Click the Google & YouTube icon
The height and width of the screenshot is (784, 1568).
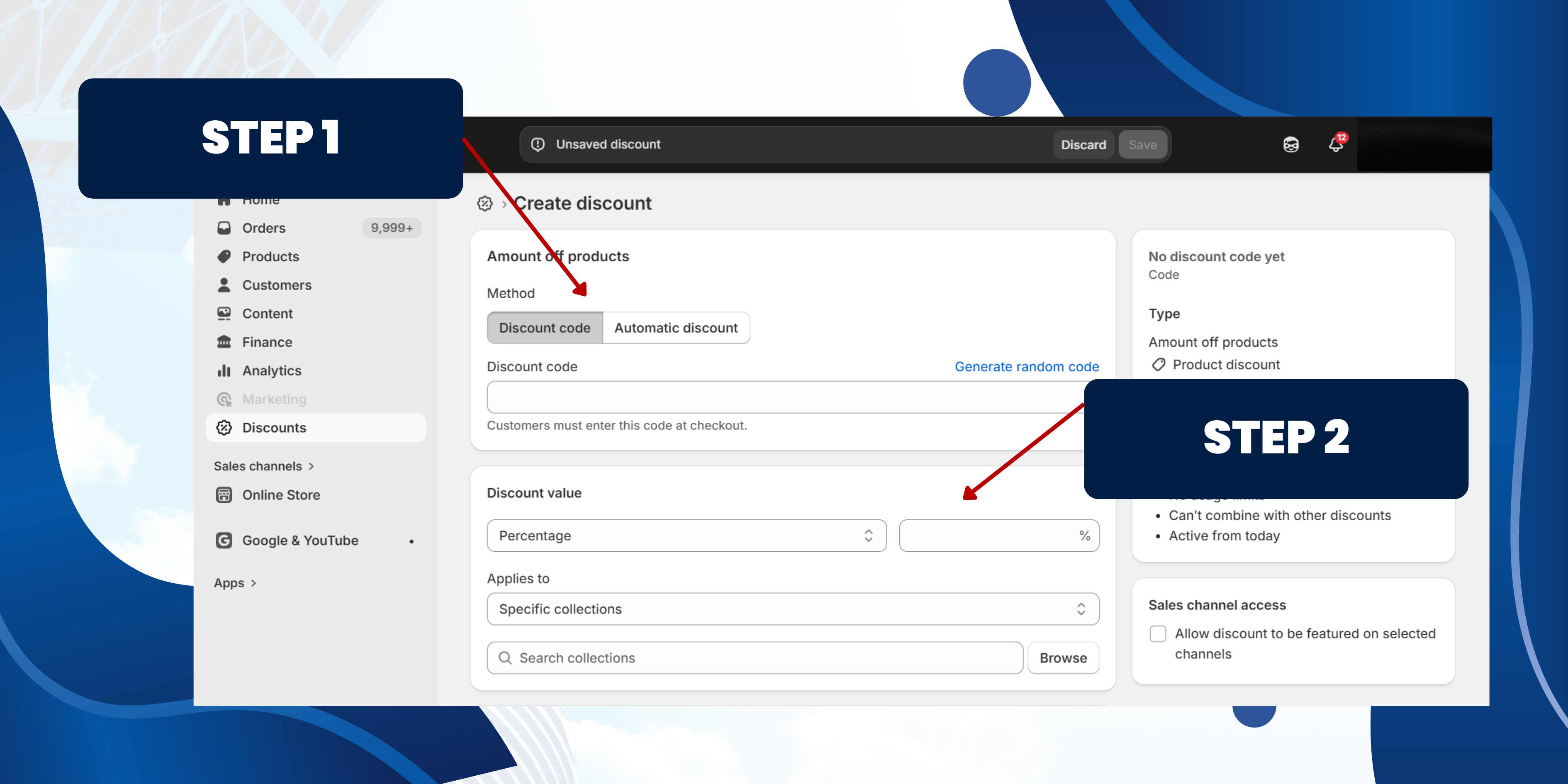pos(224,540)
